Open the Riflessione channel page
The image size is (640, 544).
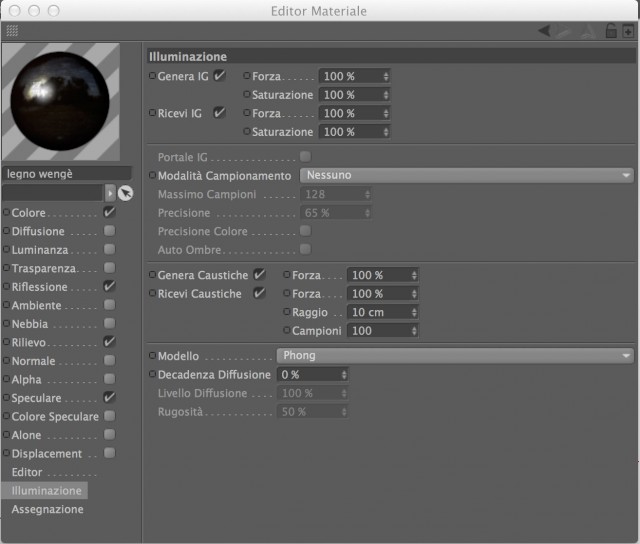click(x=39, y=287)
